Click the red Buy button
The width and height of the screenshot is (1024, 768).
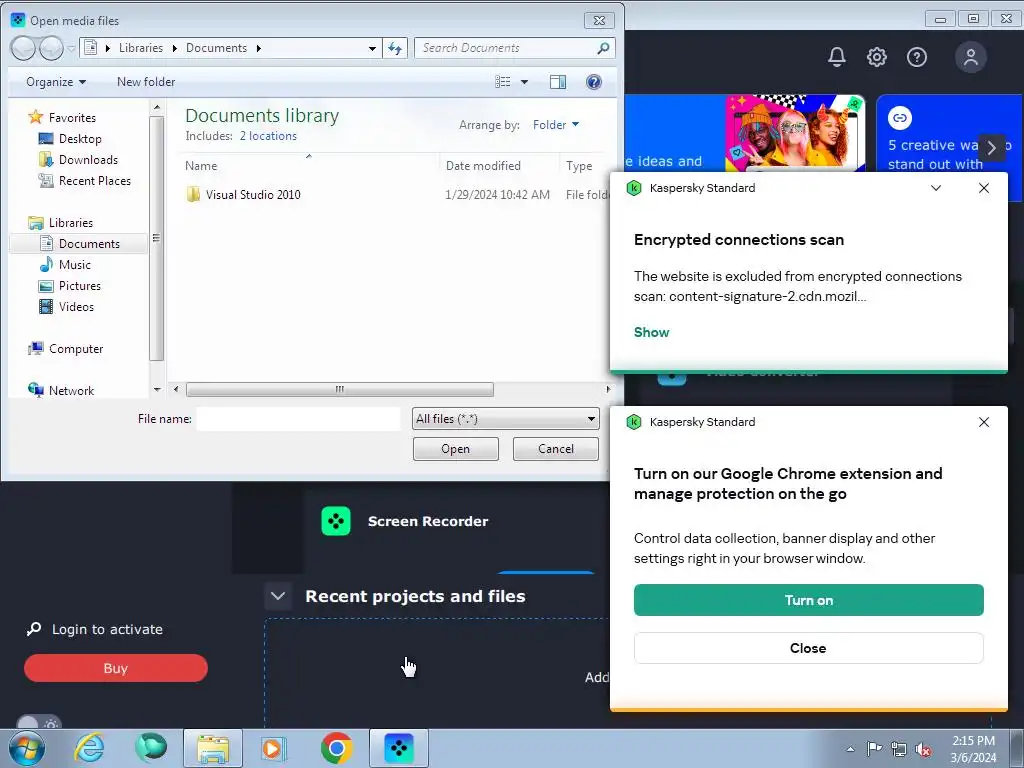116,668
